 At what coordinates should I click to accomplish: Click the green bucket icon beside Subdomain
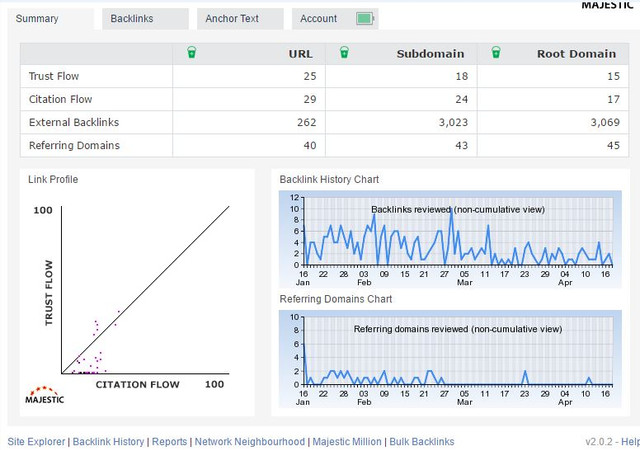[344, 52]
